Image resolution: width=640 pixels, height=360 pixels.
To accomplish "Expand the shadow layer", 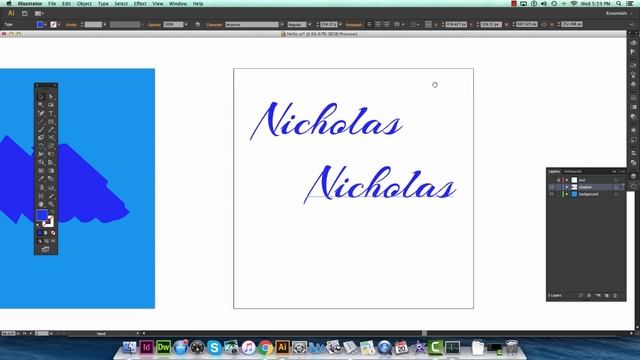I will tap(567, 187).
